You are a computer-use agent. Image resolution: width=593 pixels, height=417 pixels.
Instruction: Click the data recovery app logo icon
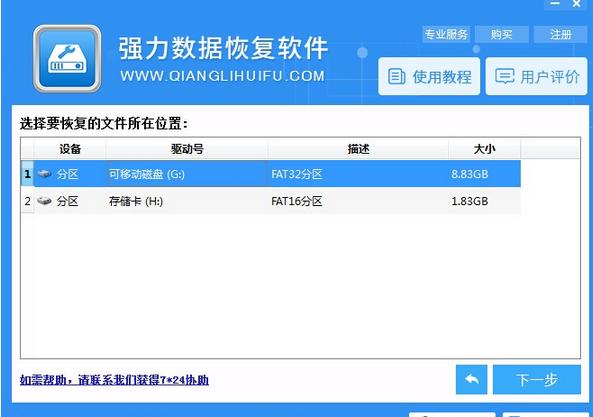[67, 59]
